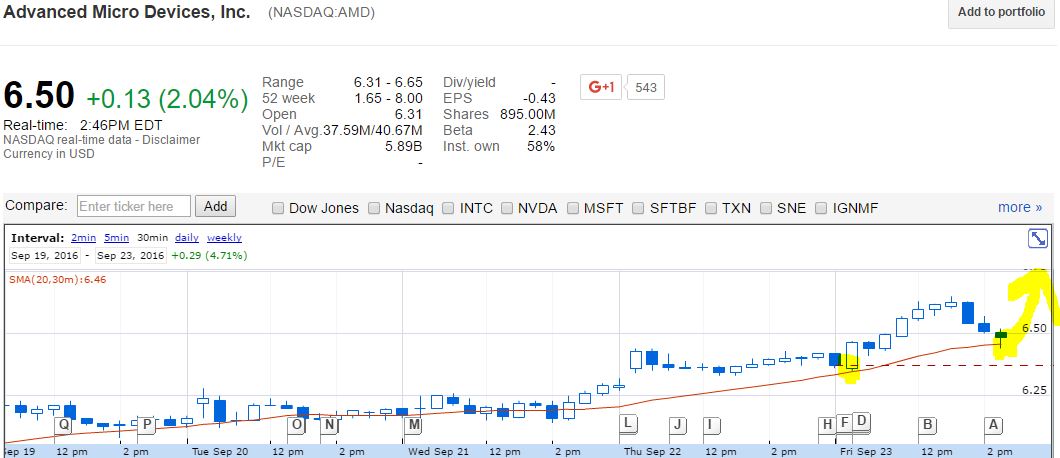Enable Dow Jones comparison checkbox
1060x458 pixels.
click(x=278, y=208)
